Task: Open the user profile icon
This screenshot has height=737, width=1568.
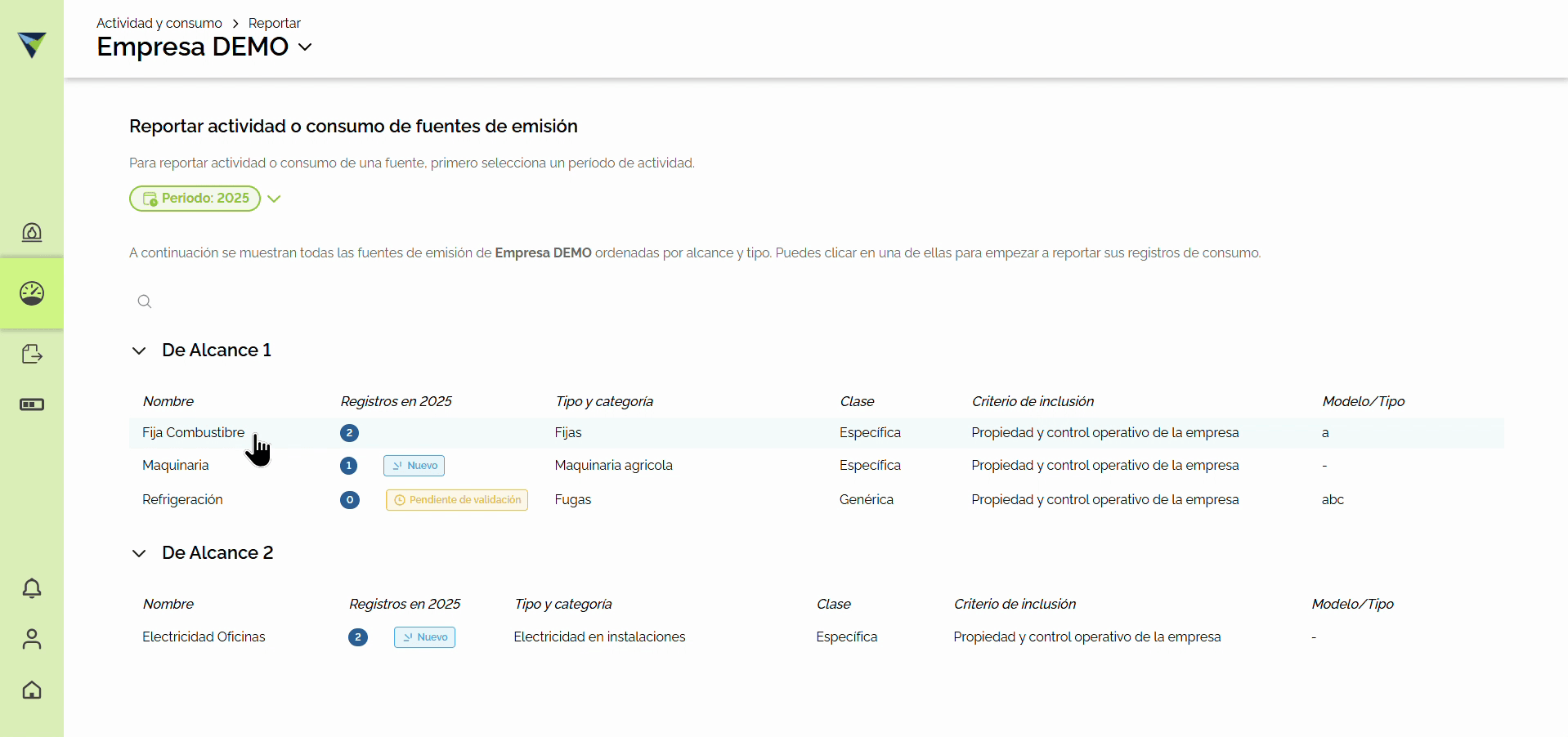Action: [x=32, y=639]
